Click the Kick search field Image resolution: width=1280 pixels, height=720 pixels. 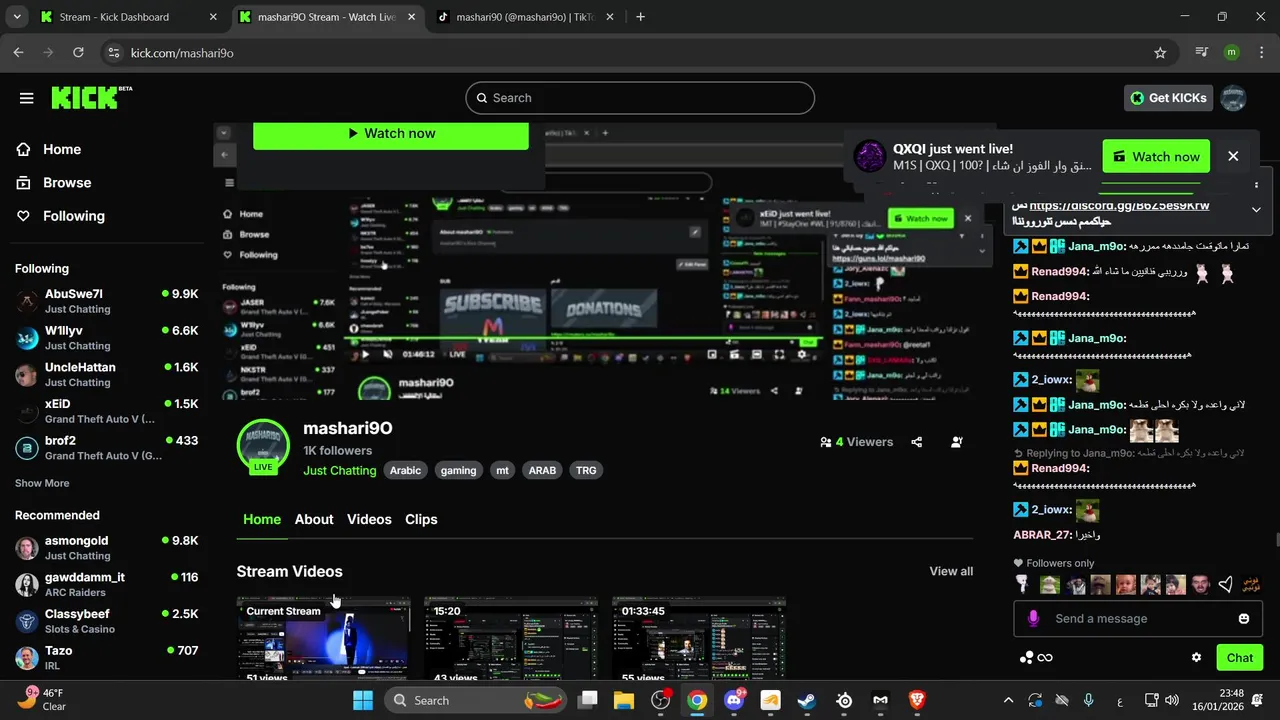640,98
